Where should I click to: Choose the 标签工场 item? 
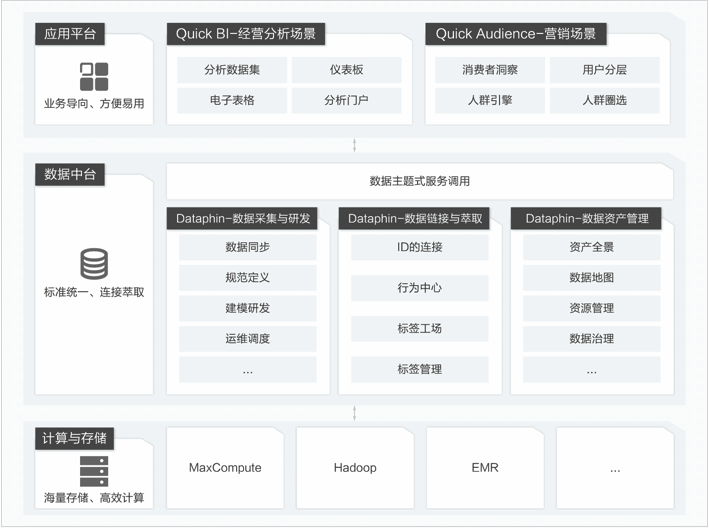click(x=420, y=329)
